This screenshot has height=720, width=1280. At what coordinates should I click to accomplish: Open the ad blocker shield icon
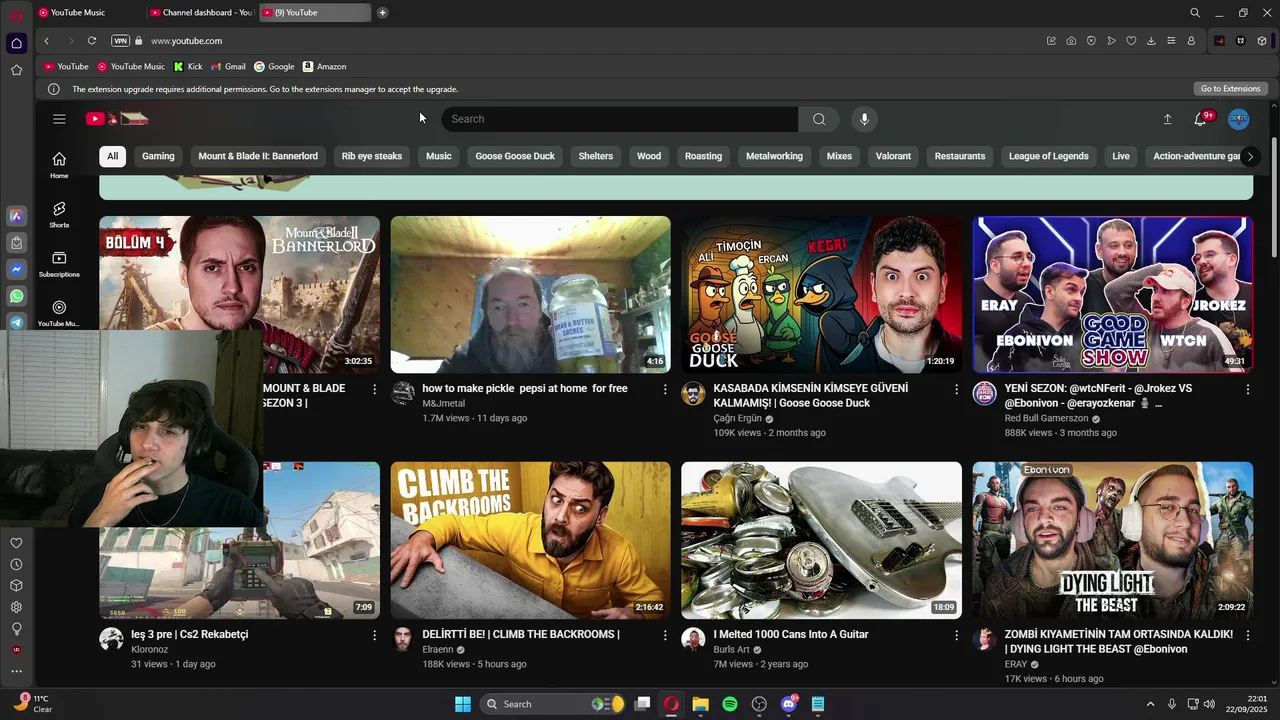(1091, 41)
